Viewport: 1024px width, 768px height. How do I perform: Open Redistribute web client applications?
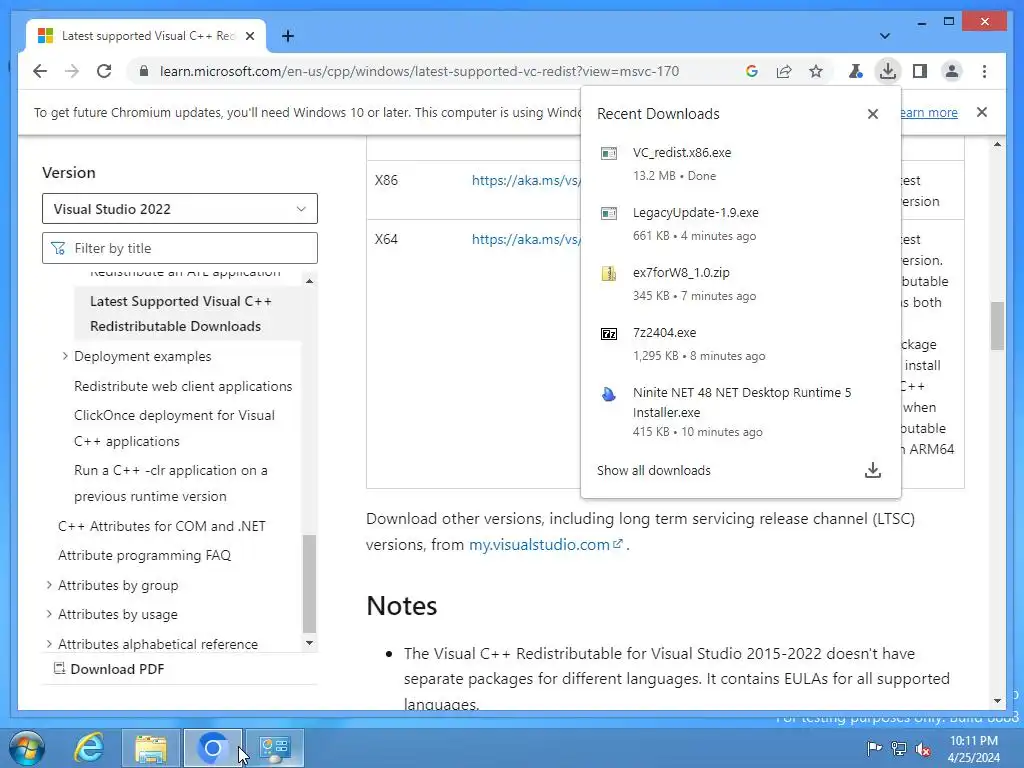(183, 386)
